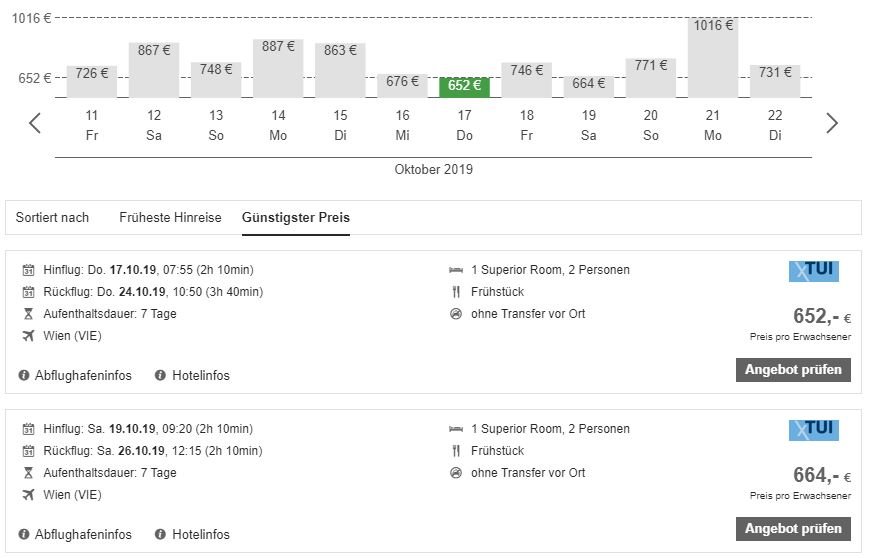Screen dimensions: 870x558
Task: Sort by Früheste Hinreise
Action: point(170,217)
